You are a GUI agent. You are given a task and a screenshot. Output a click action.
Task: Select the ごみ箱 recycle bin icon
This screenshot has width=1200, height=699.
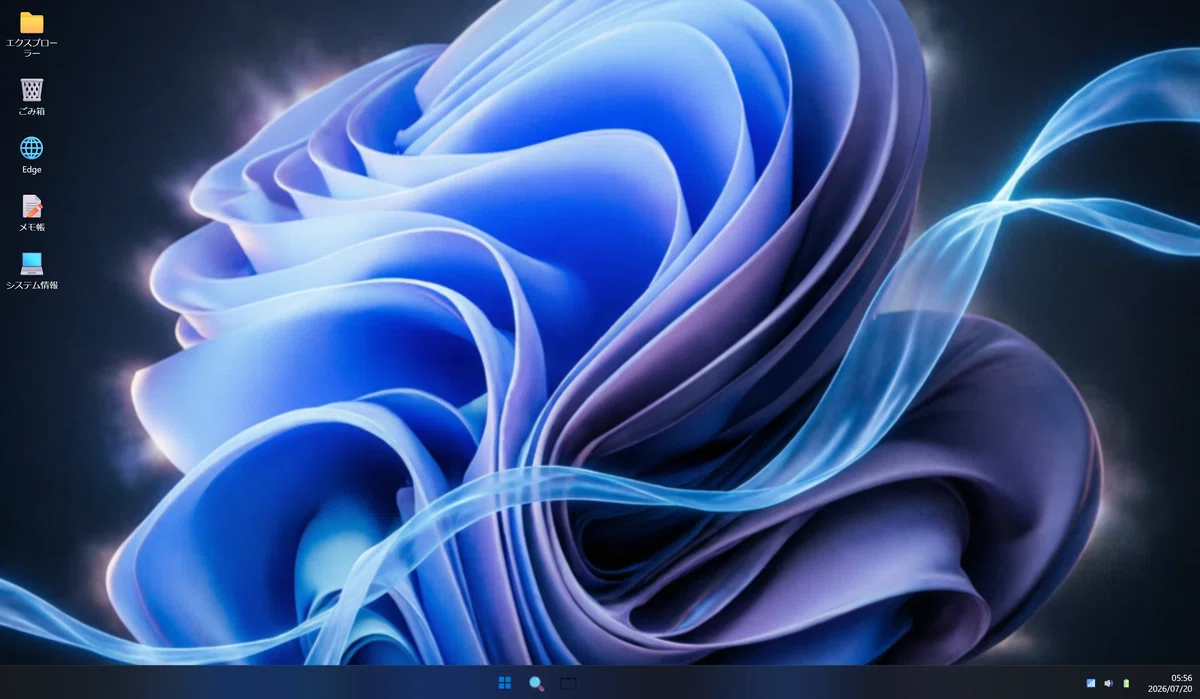tap(32, 90)
